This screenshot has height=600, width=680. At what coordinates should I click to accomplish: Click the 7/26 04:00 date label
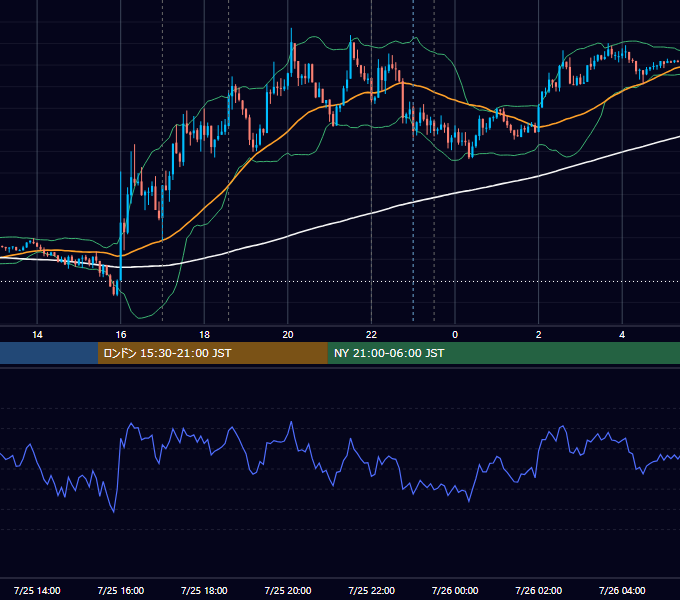622,590
